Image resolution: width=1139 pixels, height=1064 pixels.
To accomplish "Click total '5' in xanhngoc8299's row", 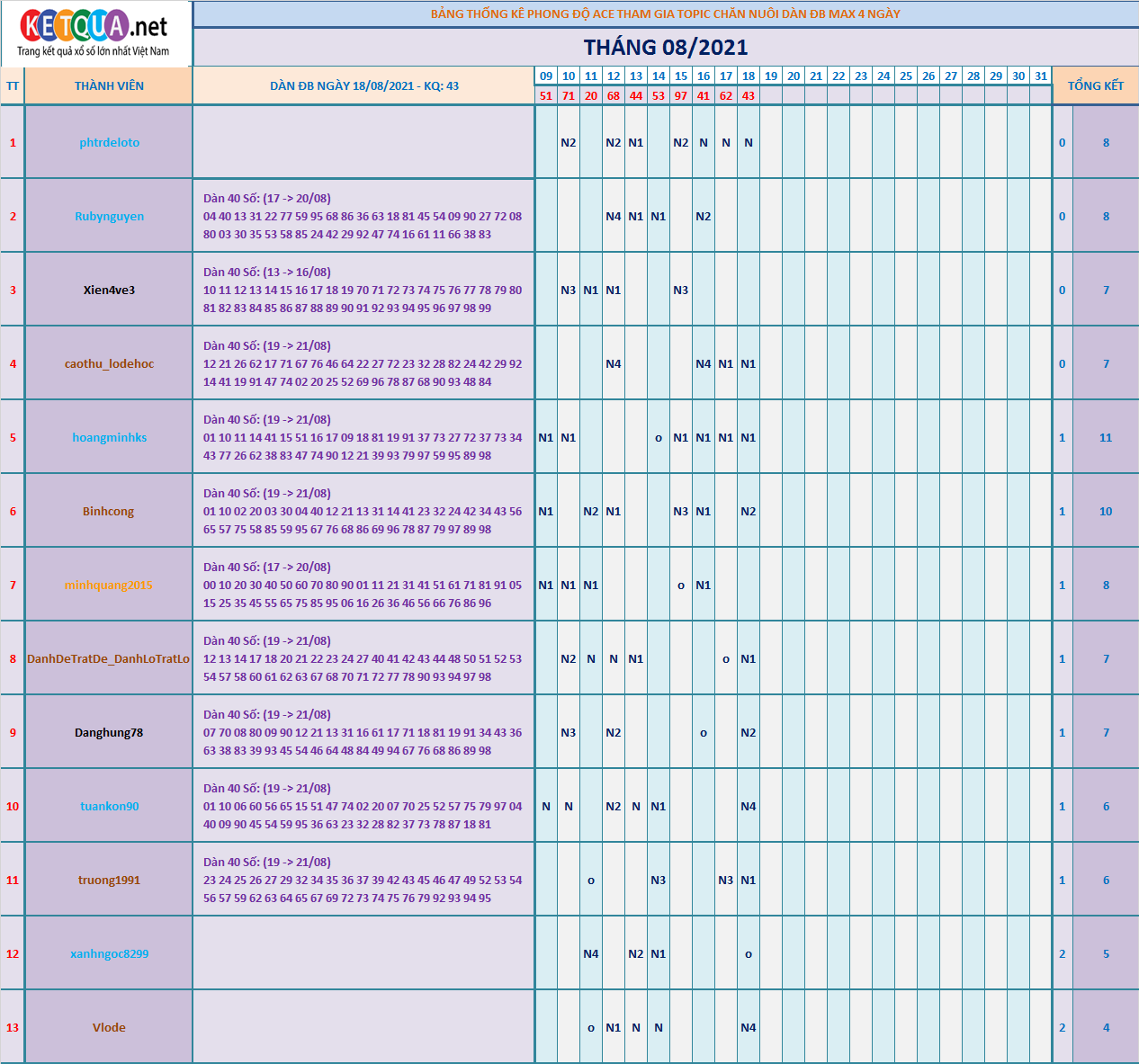I will click(x=1106, y=954).
